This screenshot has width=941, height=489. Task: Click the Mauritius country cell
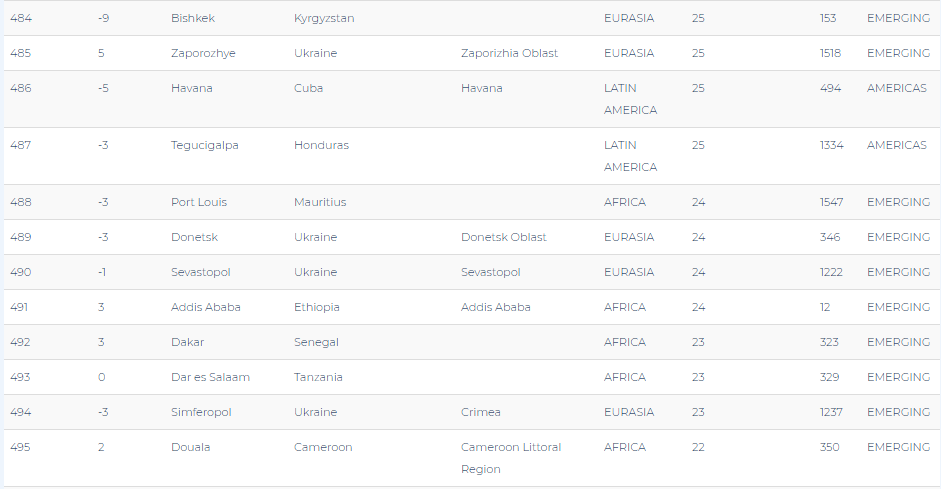(320, 202)
